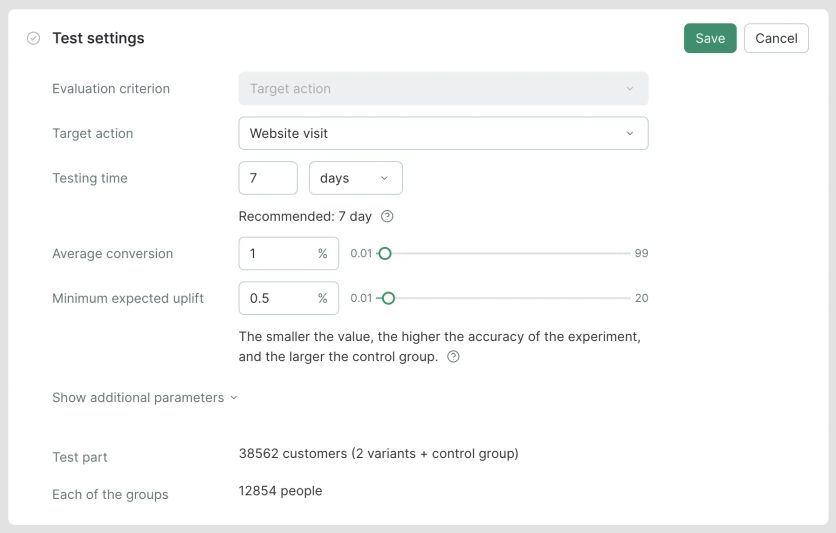
Task: Open the days unit dropdown
Action: pyautogui.click(x=355, y=178)
